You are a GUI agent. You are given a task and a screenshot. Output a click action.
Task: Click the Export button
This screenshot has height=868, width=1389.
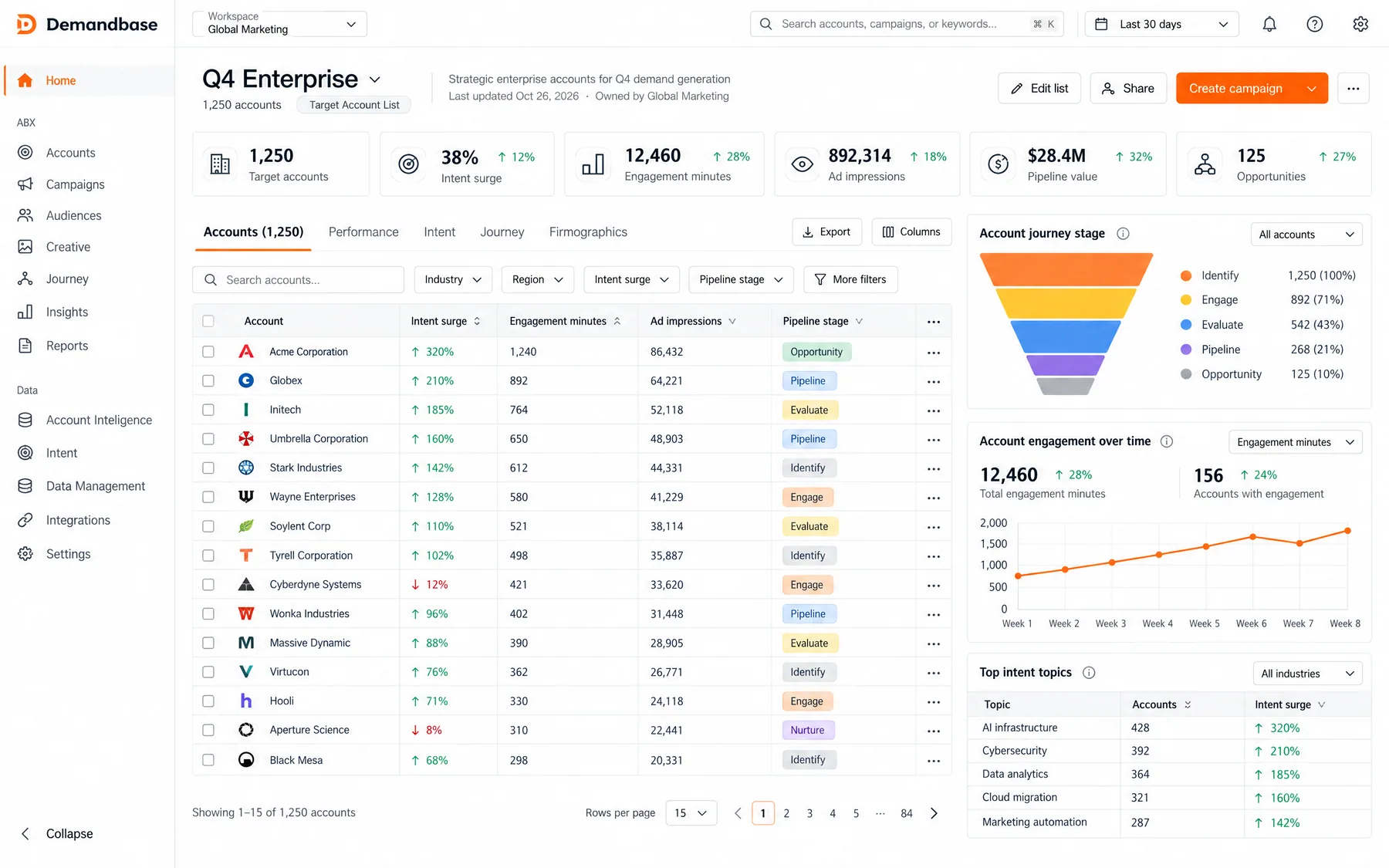point(826,231)
